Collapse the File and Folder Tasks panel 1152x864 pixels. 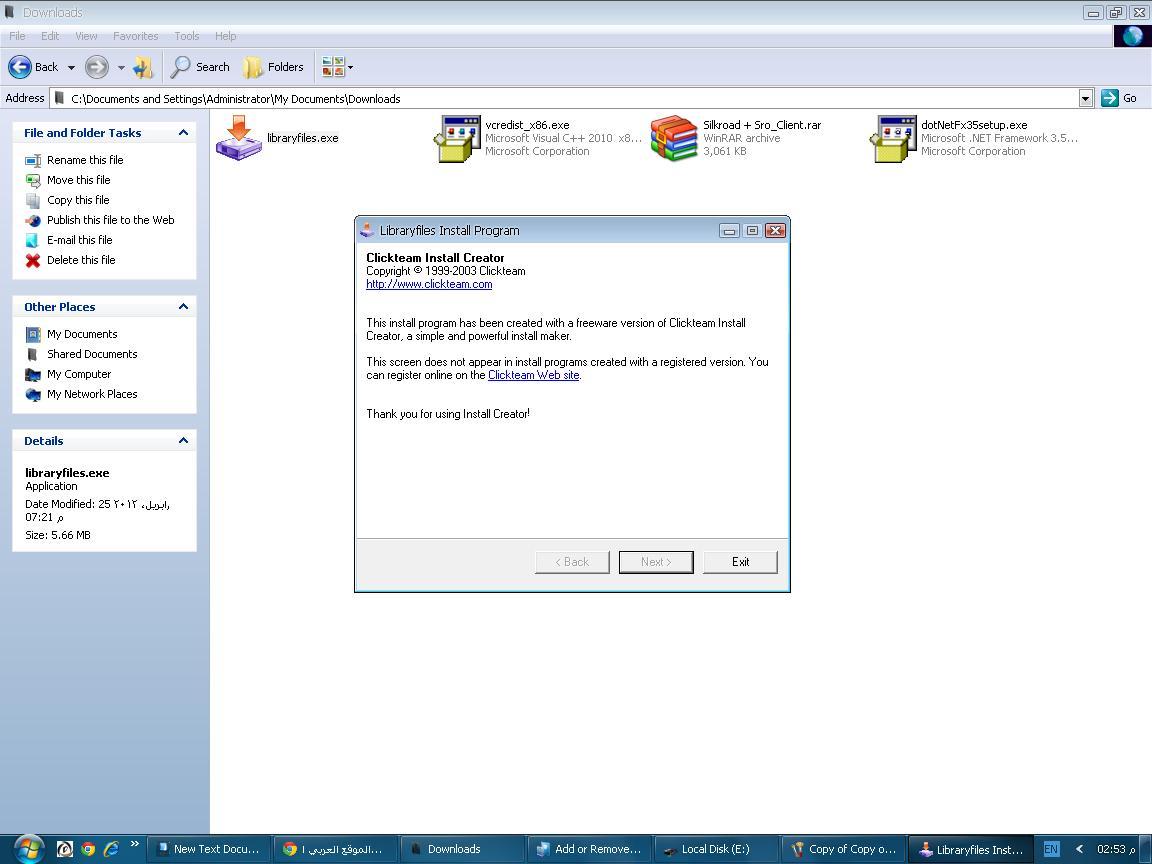click(183, 133)
